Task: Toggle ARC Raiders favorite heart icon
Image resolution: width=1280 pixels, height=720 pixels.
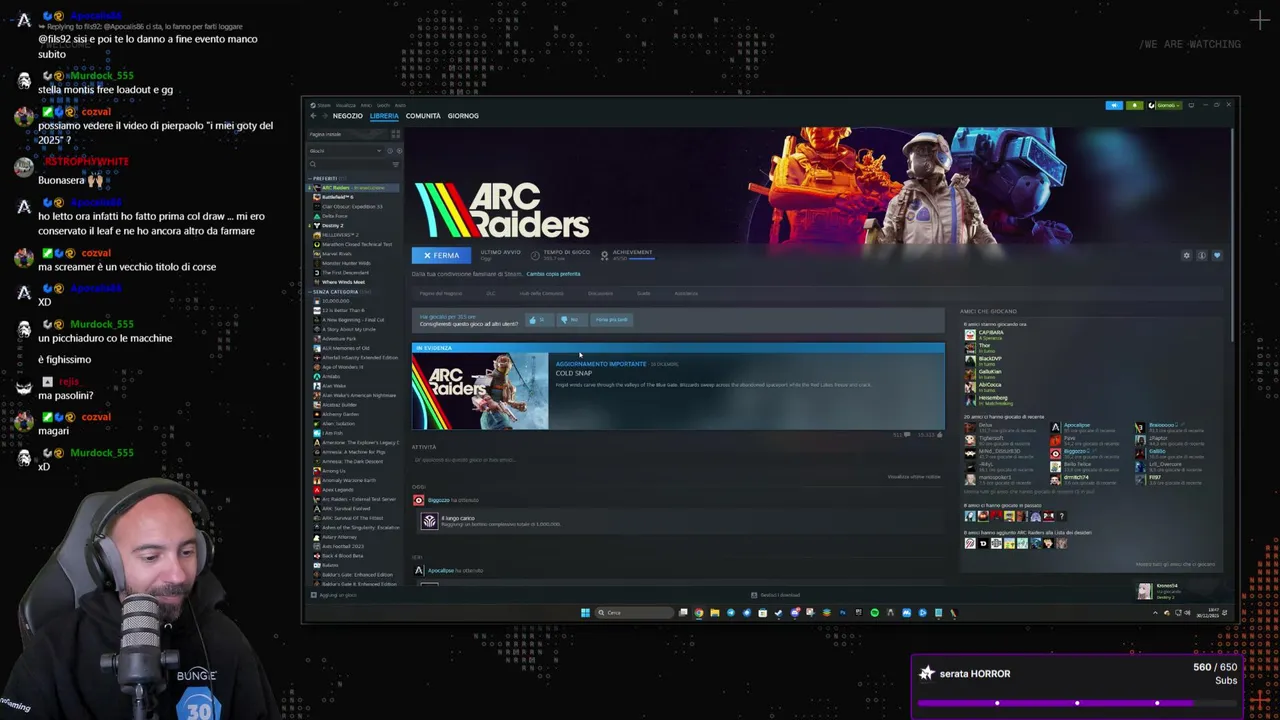Action: coord(1217,256)
